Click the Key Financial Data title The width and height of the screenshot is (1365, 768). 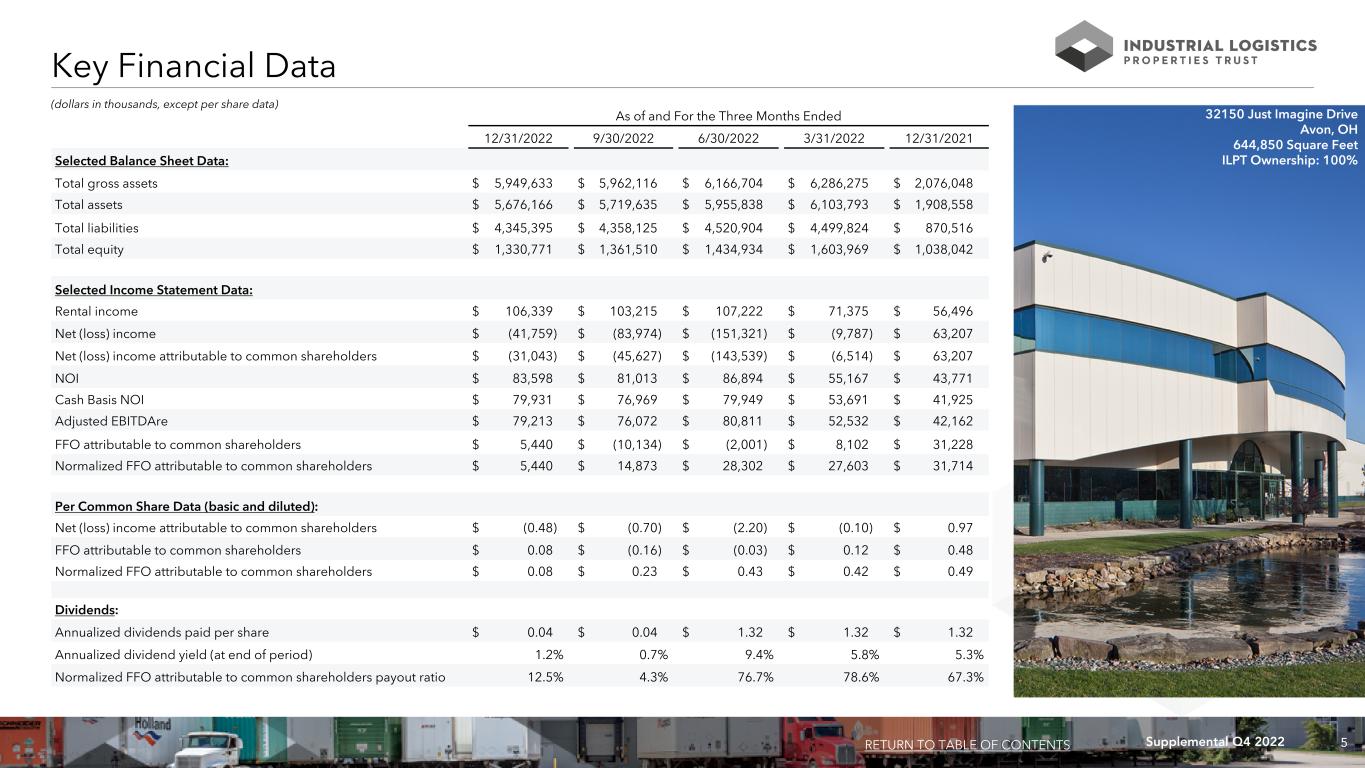[x=194, y=66]
